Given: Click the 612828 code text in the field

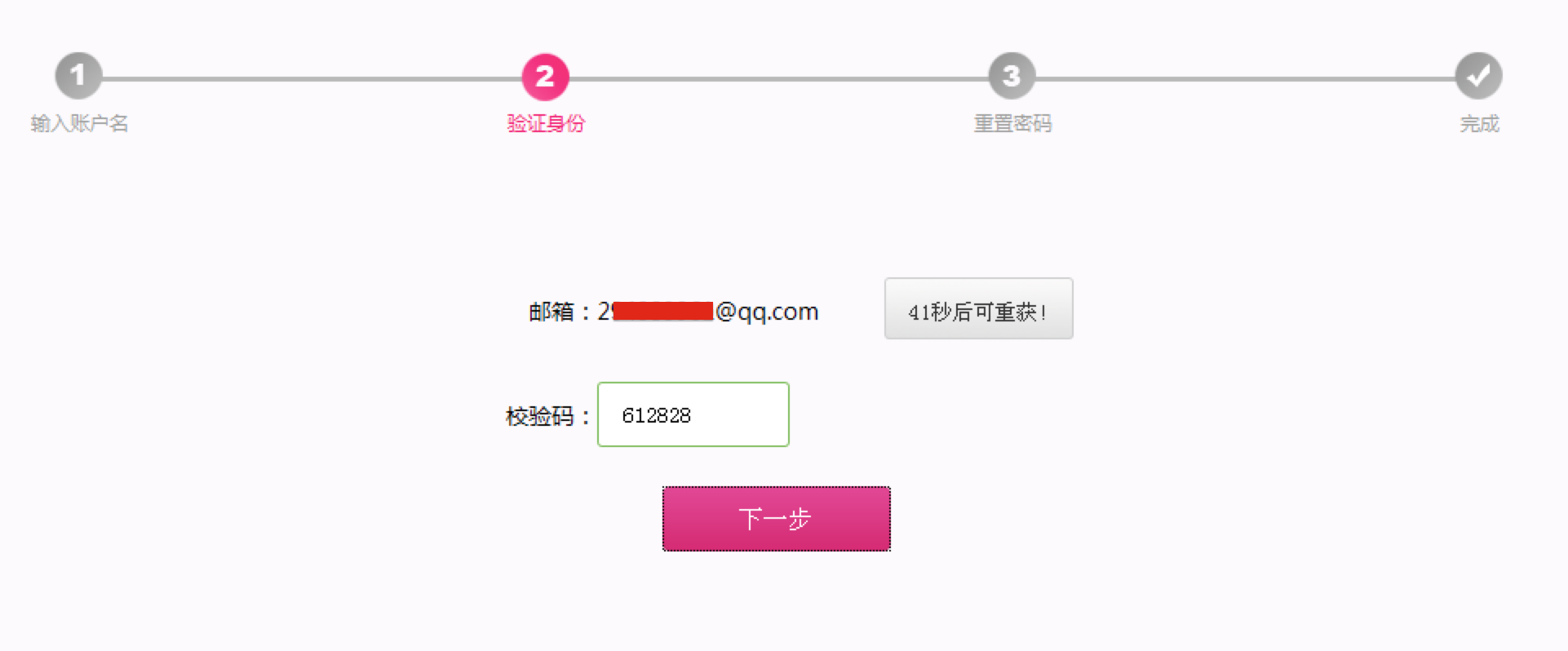Looking at the screenshot, I should click(x=656, y=415).
